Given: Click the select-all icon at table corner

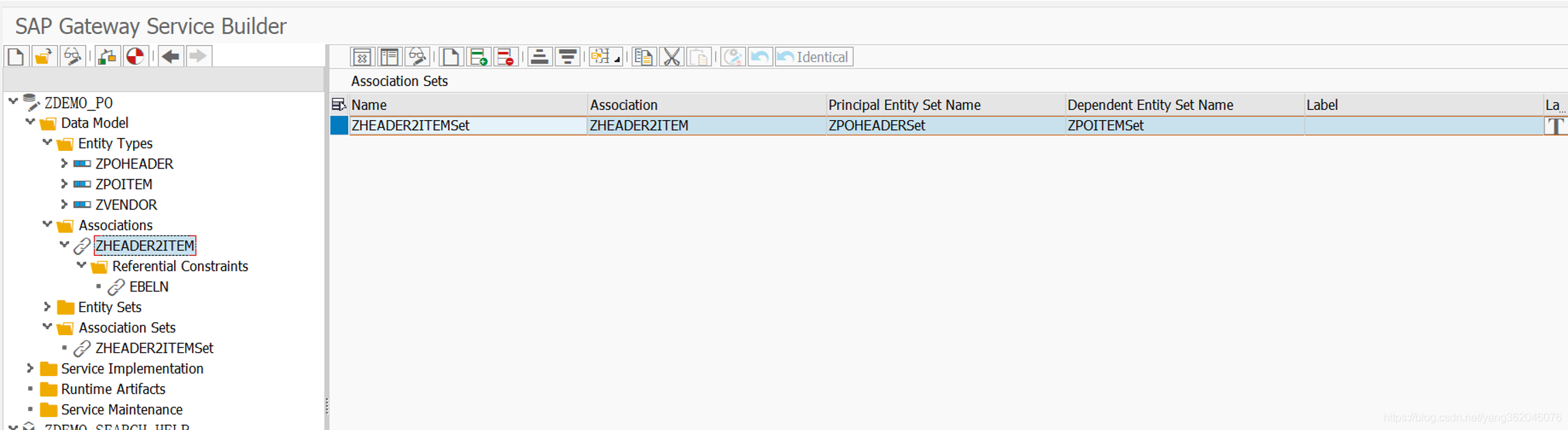Looking at the screenshot, I should pyautogui.click(x=339, y=104).
